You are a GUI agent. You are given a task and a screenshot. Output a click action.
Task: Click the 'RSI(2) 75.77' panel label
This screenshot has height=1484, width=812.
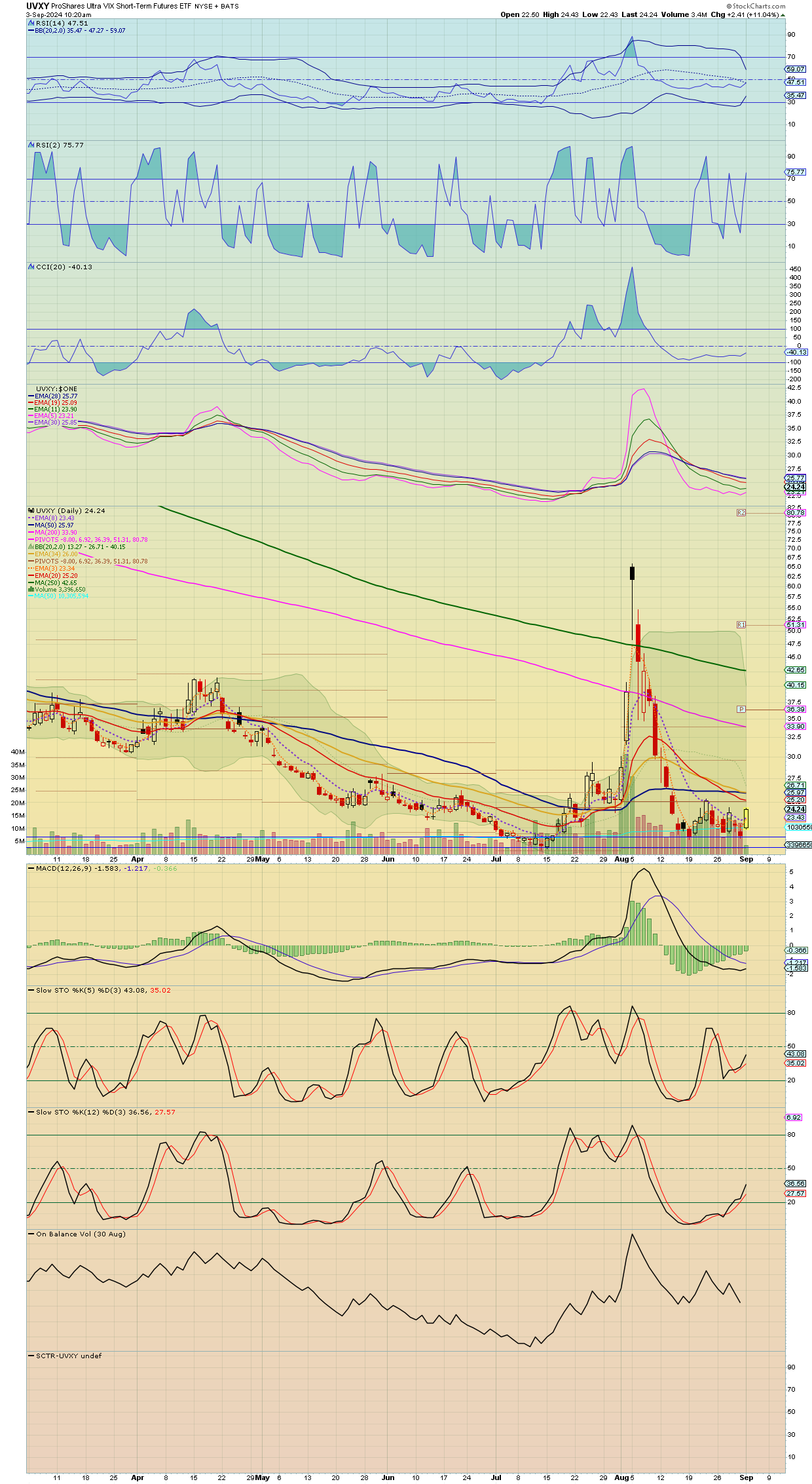coord(60,145)
